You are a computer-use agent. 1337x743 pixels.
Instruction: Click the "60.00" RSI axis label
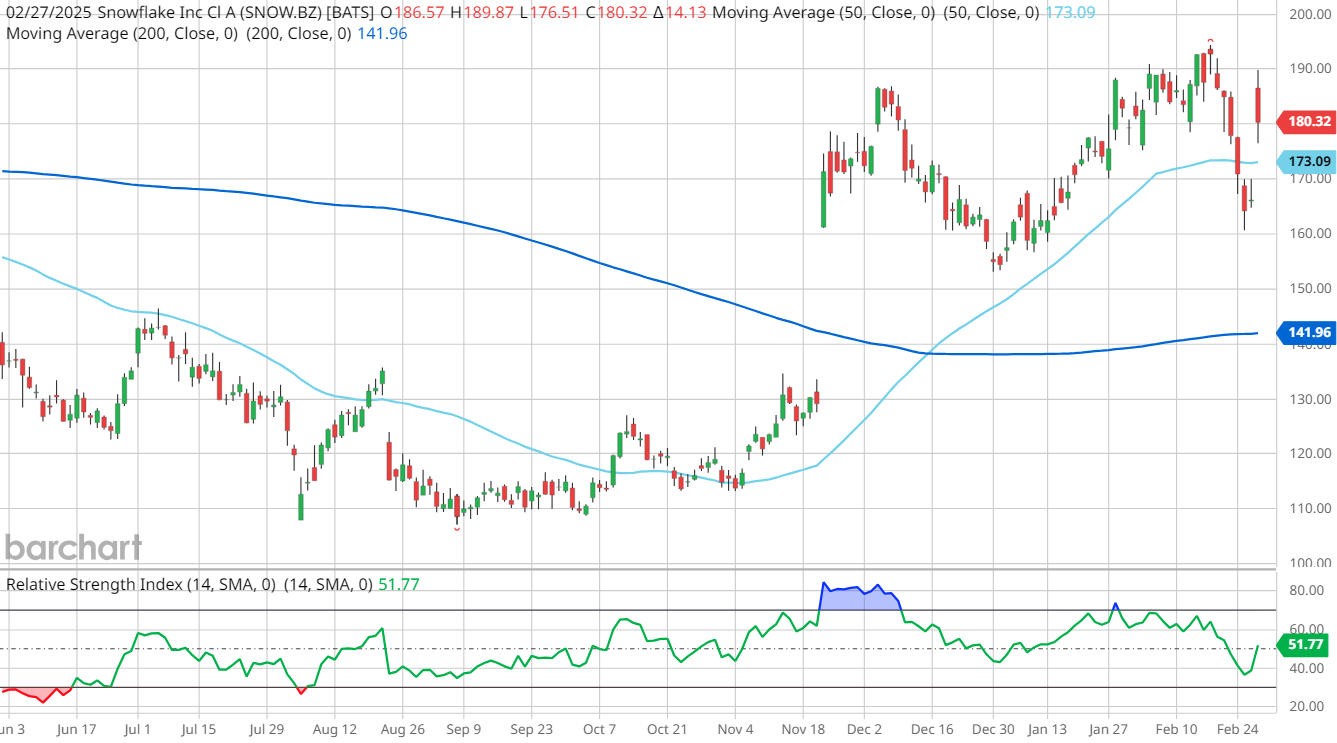tap(1307, 630)
